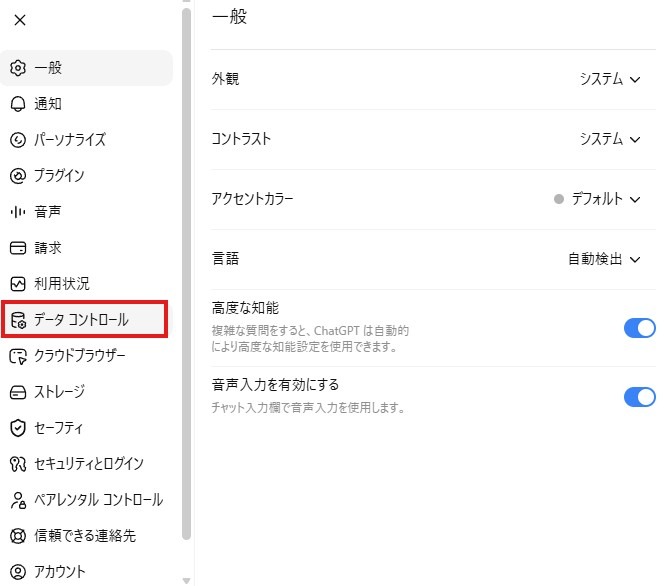Click the 高度な知能 description text
664x586 pixels.
pos(310,339)
